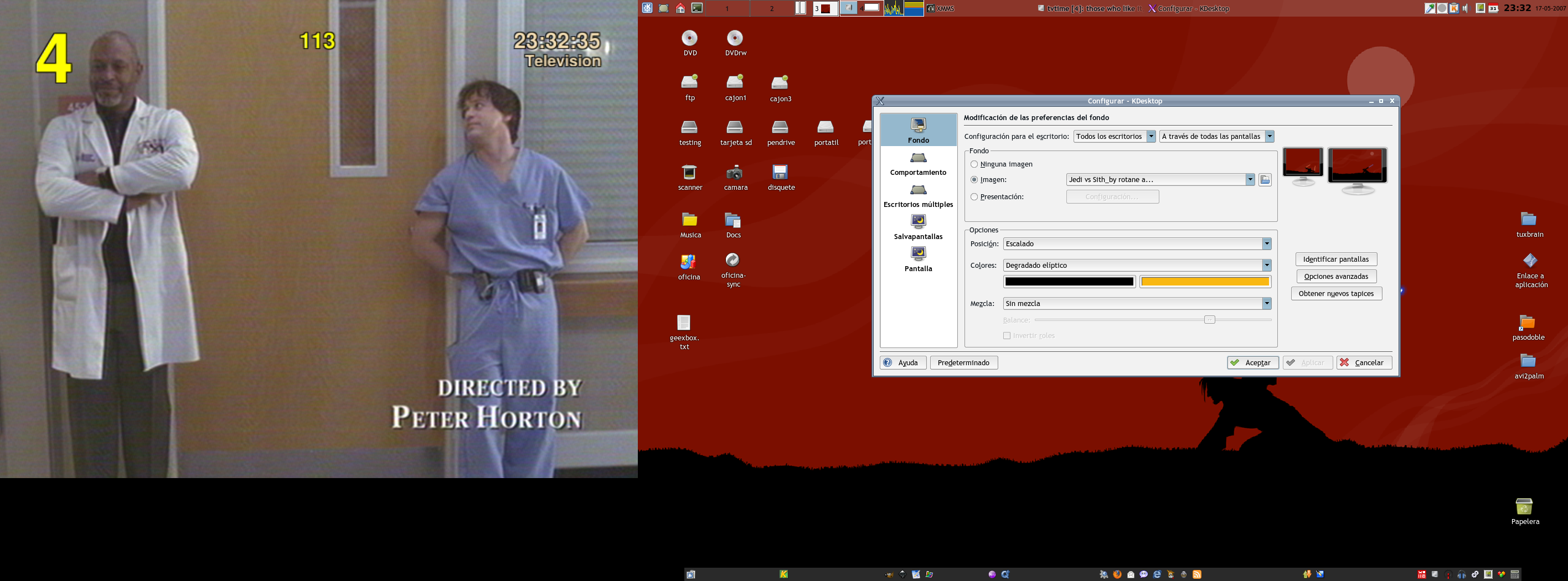Open the cajon1 network drive icon
Screen dimensions: 1568x581
735,87
